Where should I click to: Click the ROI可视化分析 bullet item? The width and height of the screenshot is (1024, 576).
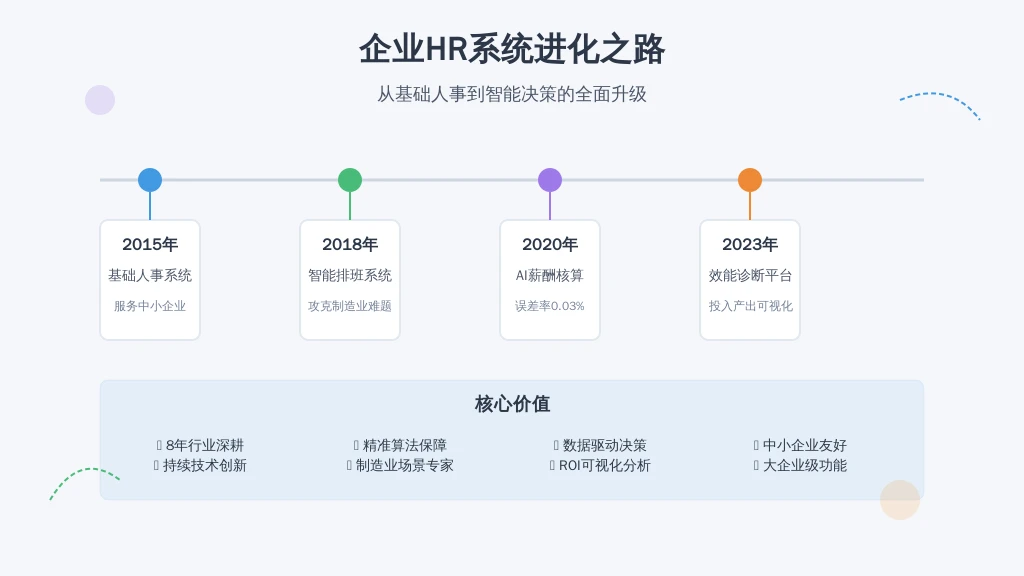604,465
